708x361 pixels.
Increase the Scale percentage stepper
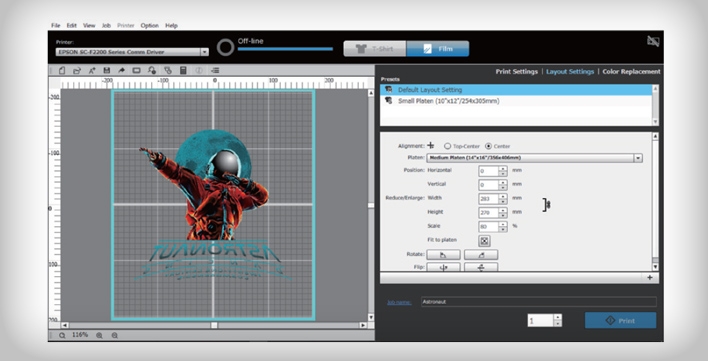coord(503,224)
